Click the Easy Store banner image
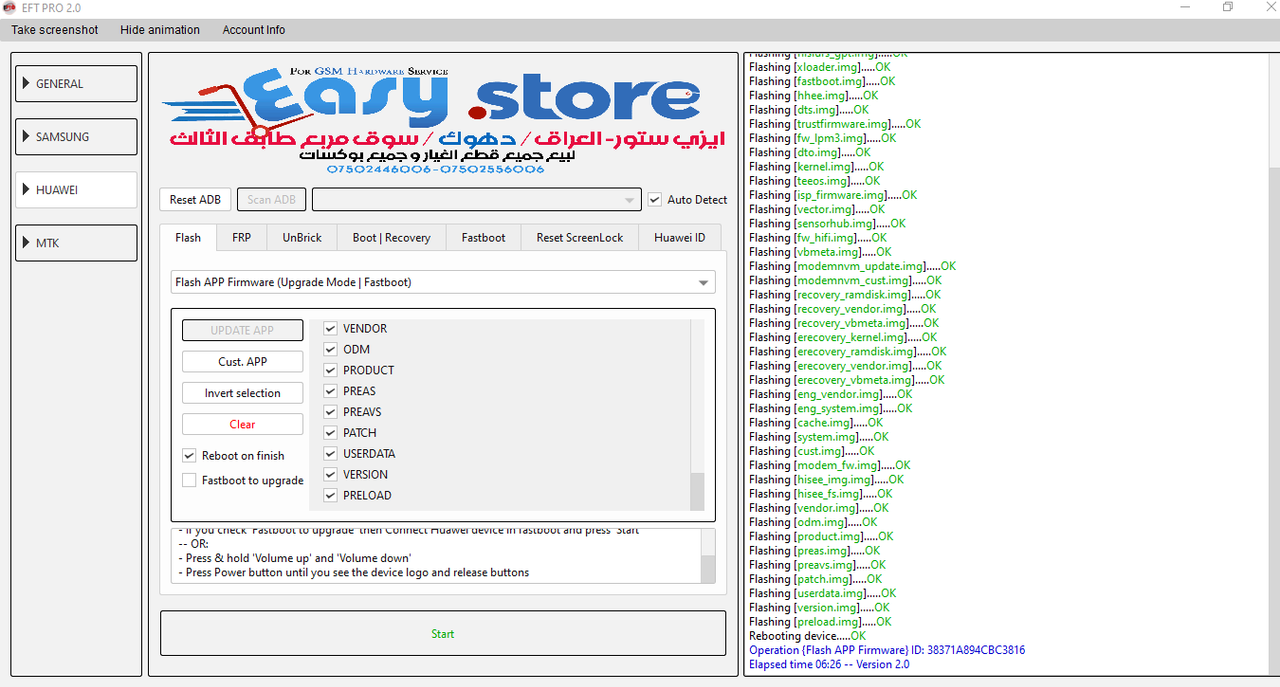The width and height of the screenshot is (1280, 687). coord(443,120)
